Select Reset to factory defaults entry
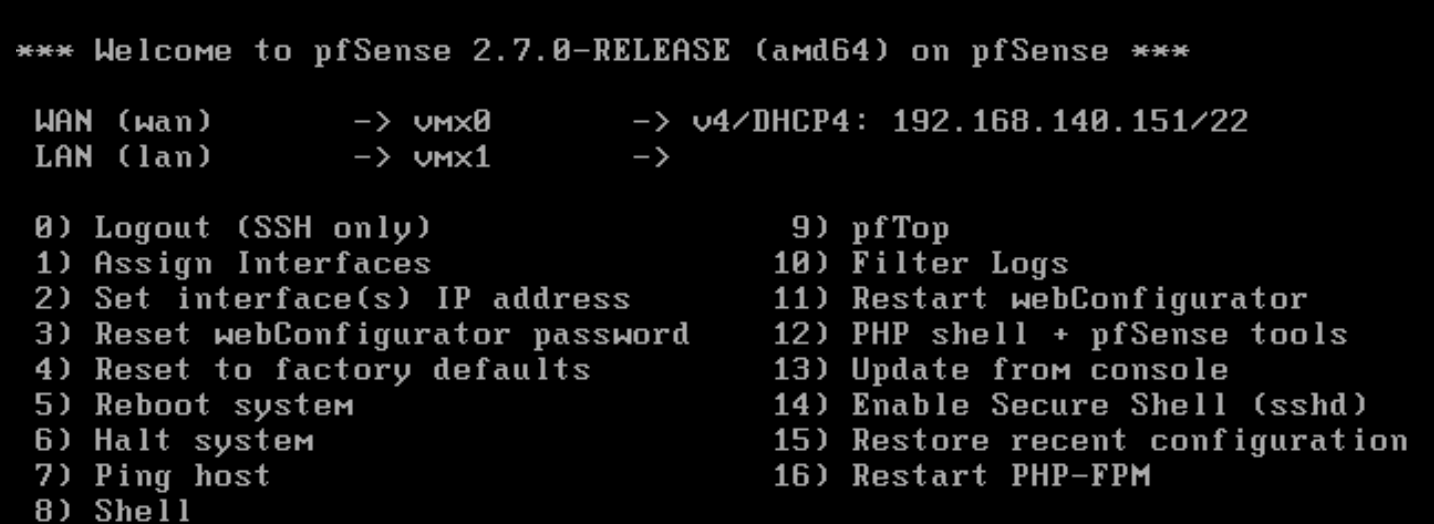 coord(312,369)
